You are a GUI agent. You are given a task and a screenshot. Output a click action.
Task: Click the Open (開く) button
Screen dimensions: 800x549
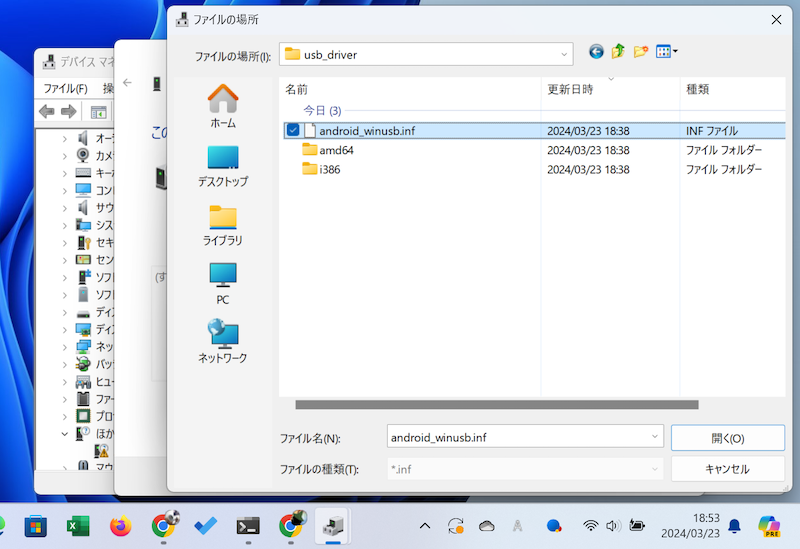click(727, 438)
